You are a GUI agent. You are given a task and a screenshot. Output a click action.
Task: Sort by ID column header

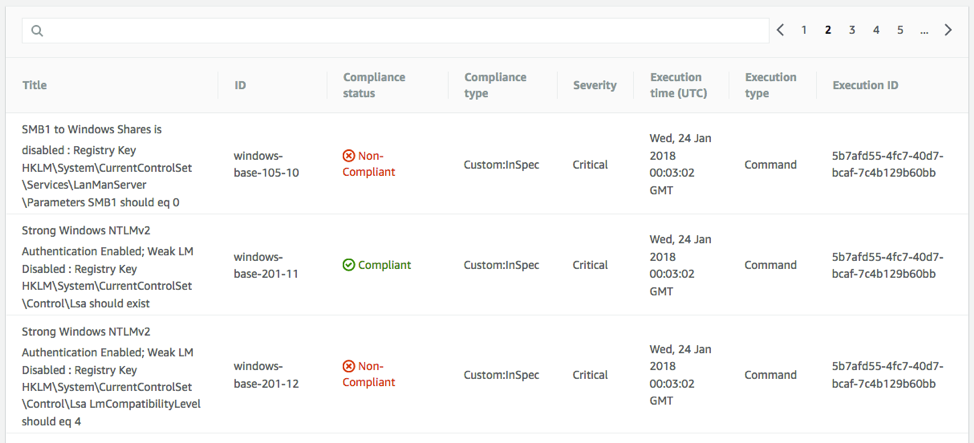tap(240, 85)
